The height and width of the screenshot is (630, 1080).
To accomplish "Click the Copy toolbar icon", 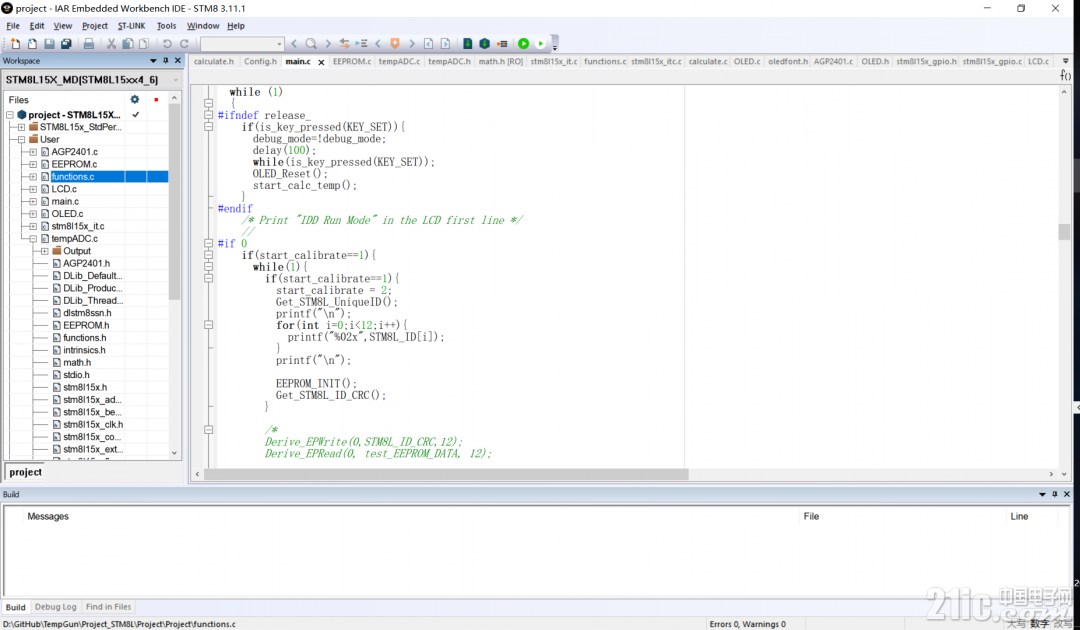I will pyautogui.click(x=127, y=43).
